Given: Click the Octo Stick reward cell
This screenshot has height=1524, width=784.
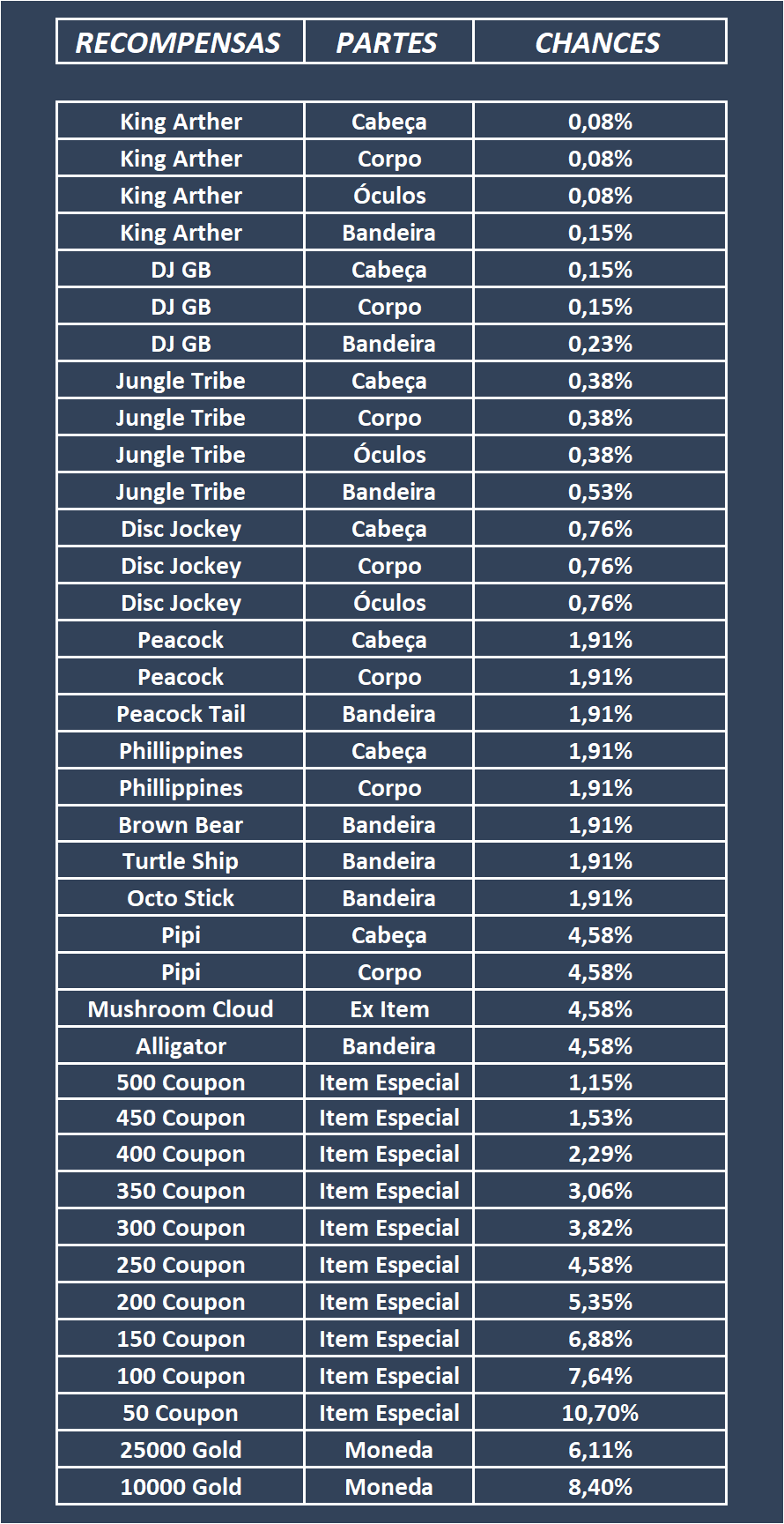Looking at the screenshot, I should (181, 898).
